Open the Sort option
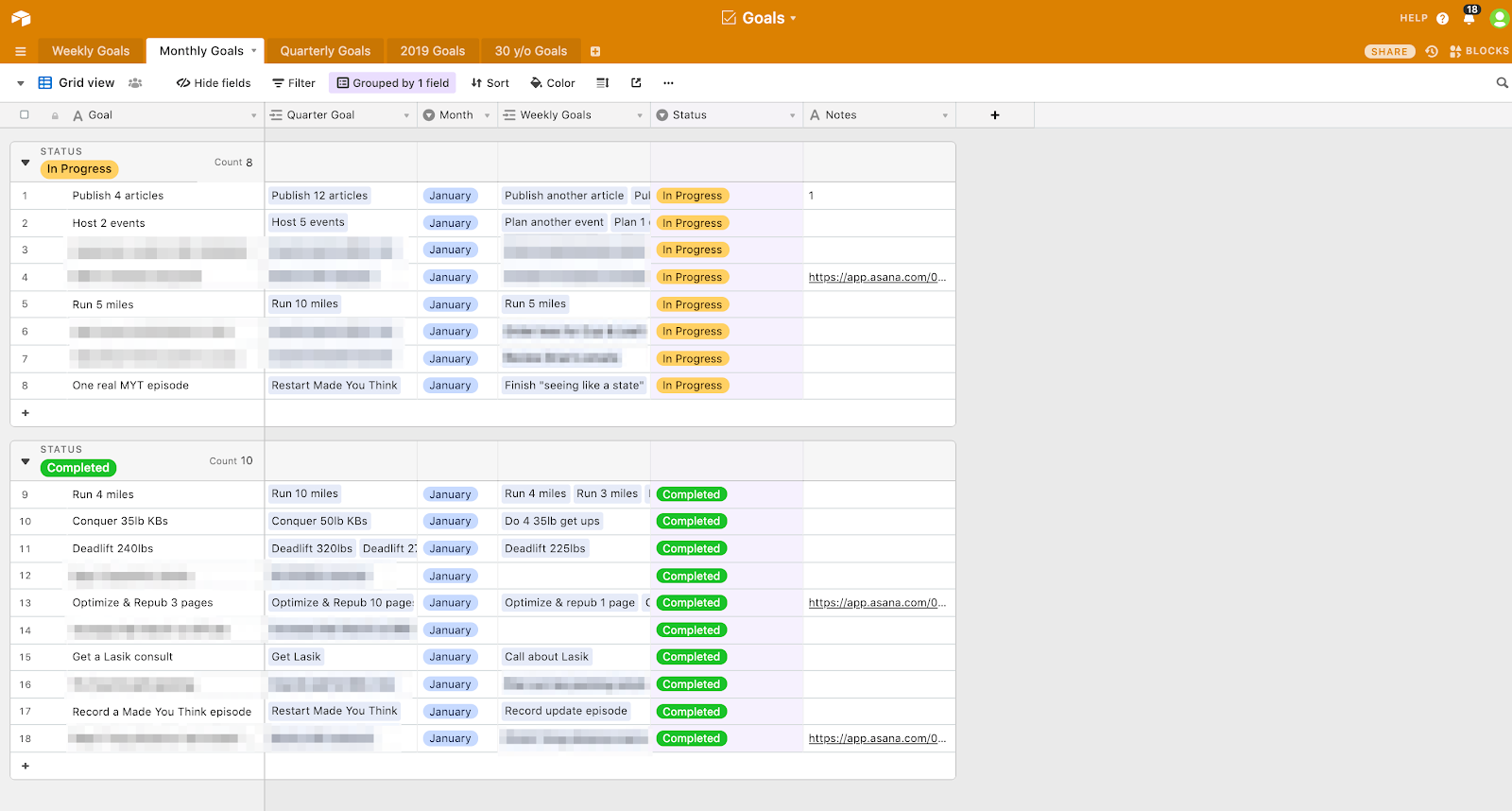Viewport: 1512px width, 811px height. pos(490,83)
